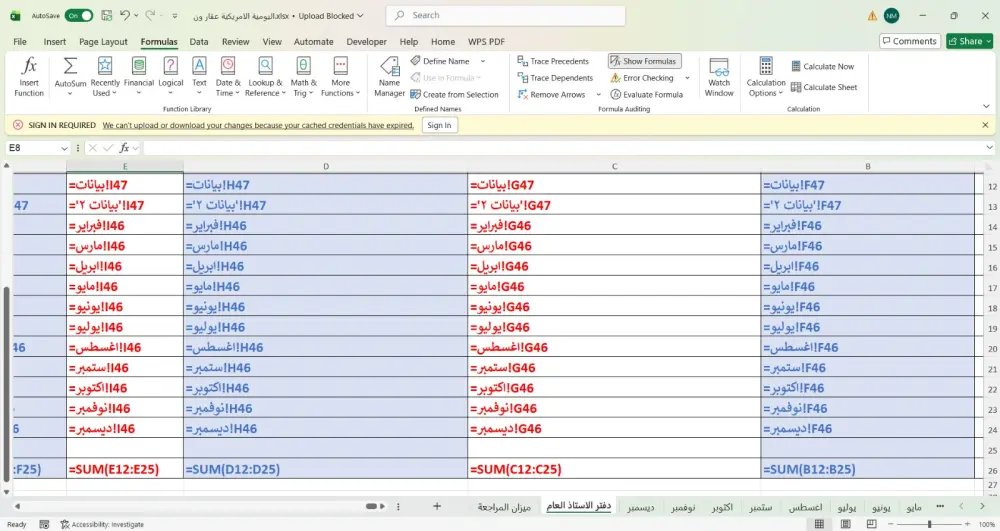Open the Customize Quick Access Toolbar dropdown
The width and height of the screenshot is (1000, 531).
pos(175,16)
